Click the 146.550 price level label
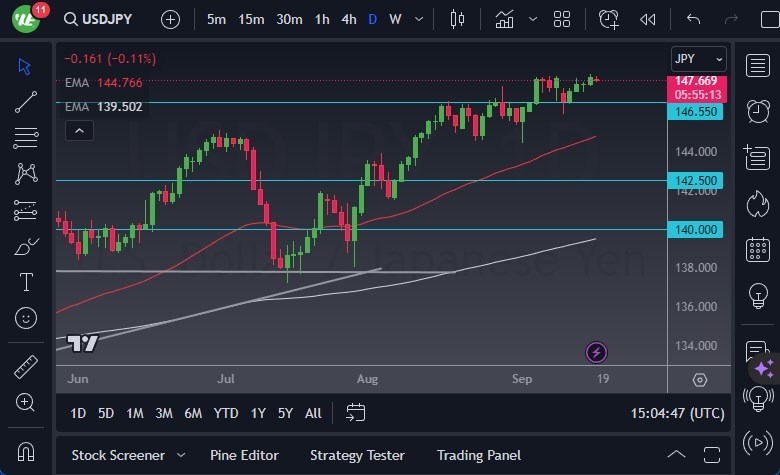780x475 pixels. [x=696, y=112]
